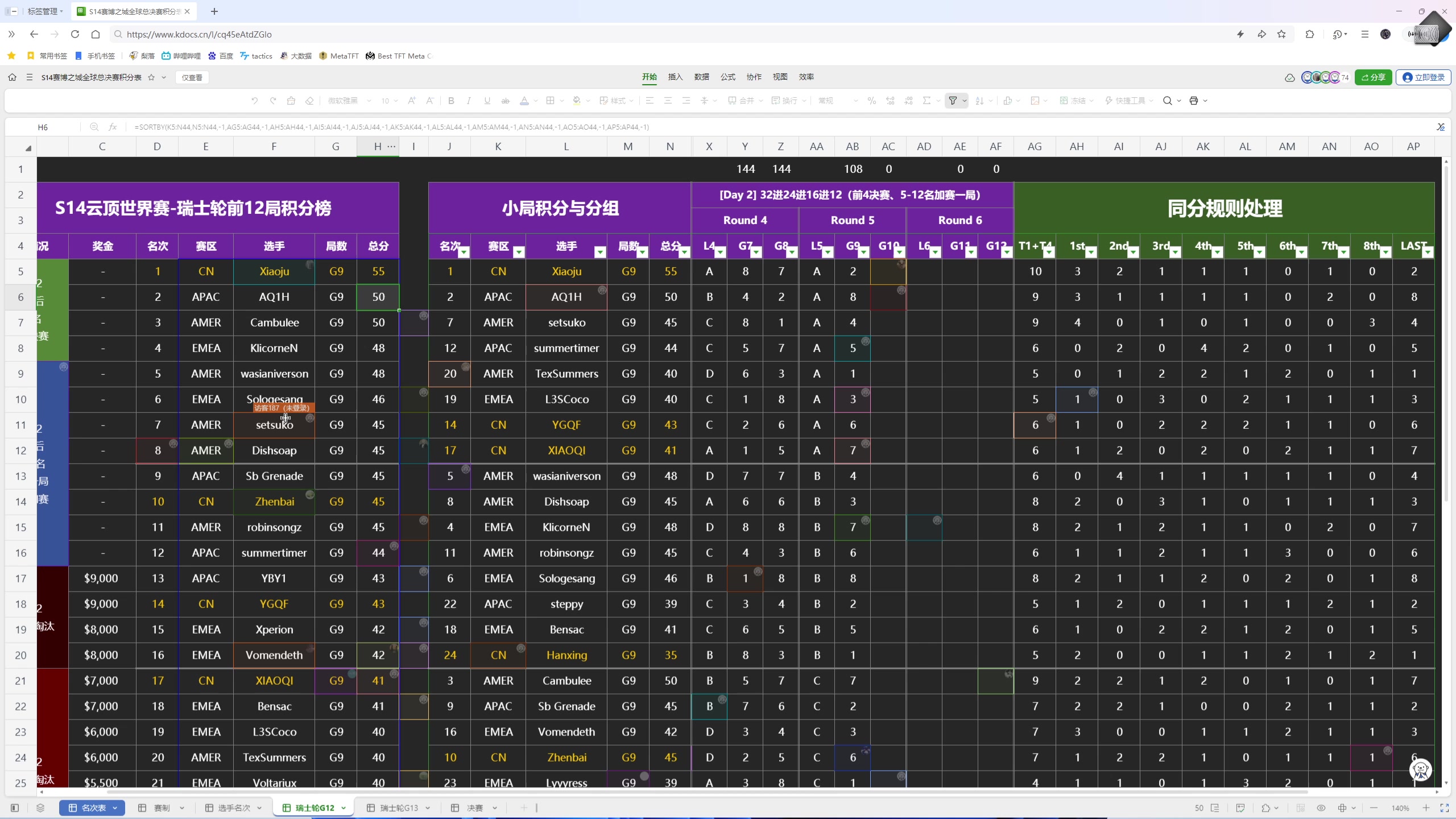Click the sort tool icon
1456x819 pixels.
coord(979,101)
